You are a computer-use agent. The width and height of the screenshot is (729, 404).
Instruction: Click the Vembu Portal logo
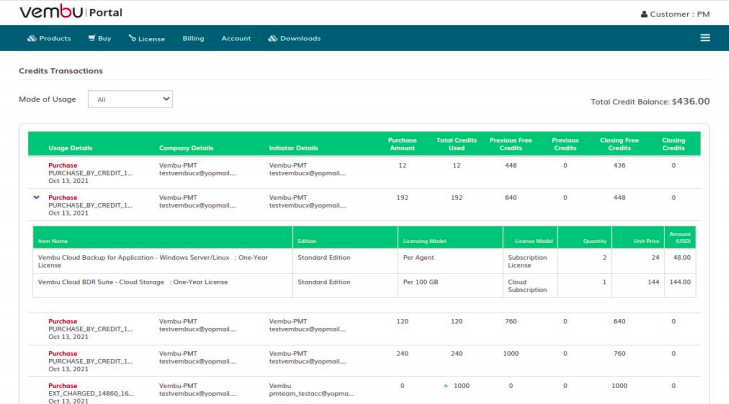click(x=71, y=12)
